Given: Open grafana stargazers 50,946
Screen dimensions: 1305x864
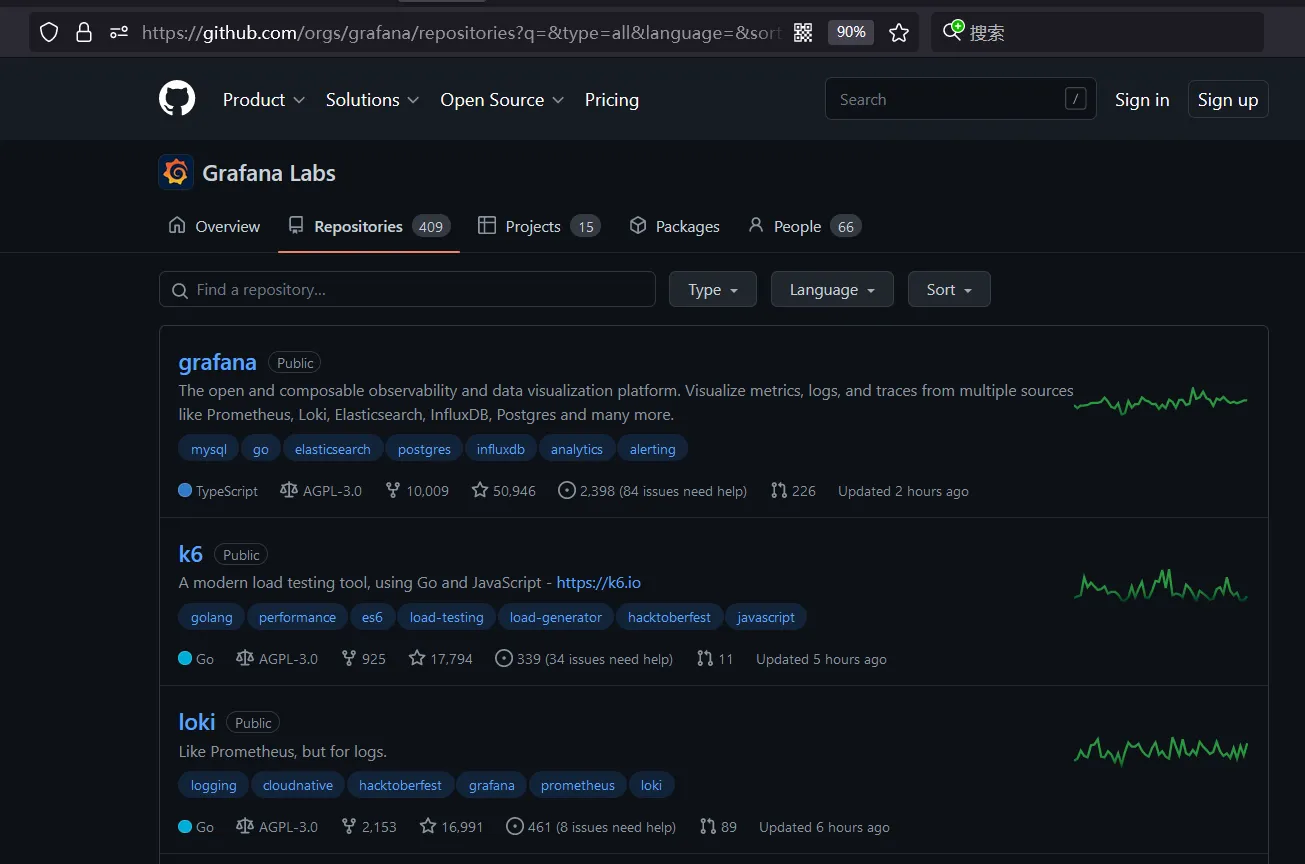Looking at the screenshot, I should pyautogui.click(x=504, y=491).
